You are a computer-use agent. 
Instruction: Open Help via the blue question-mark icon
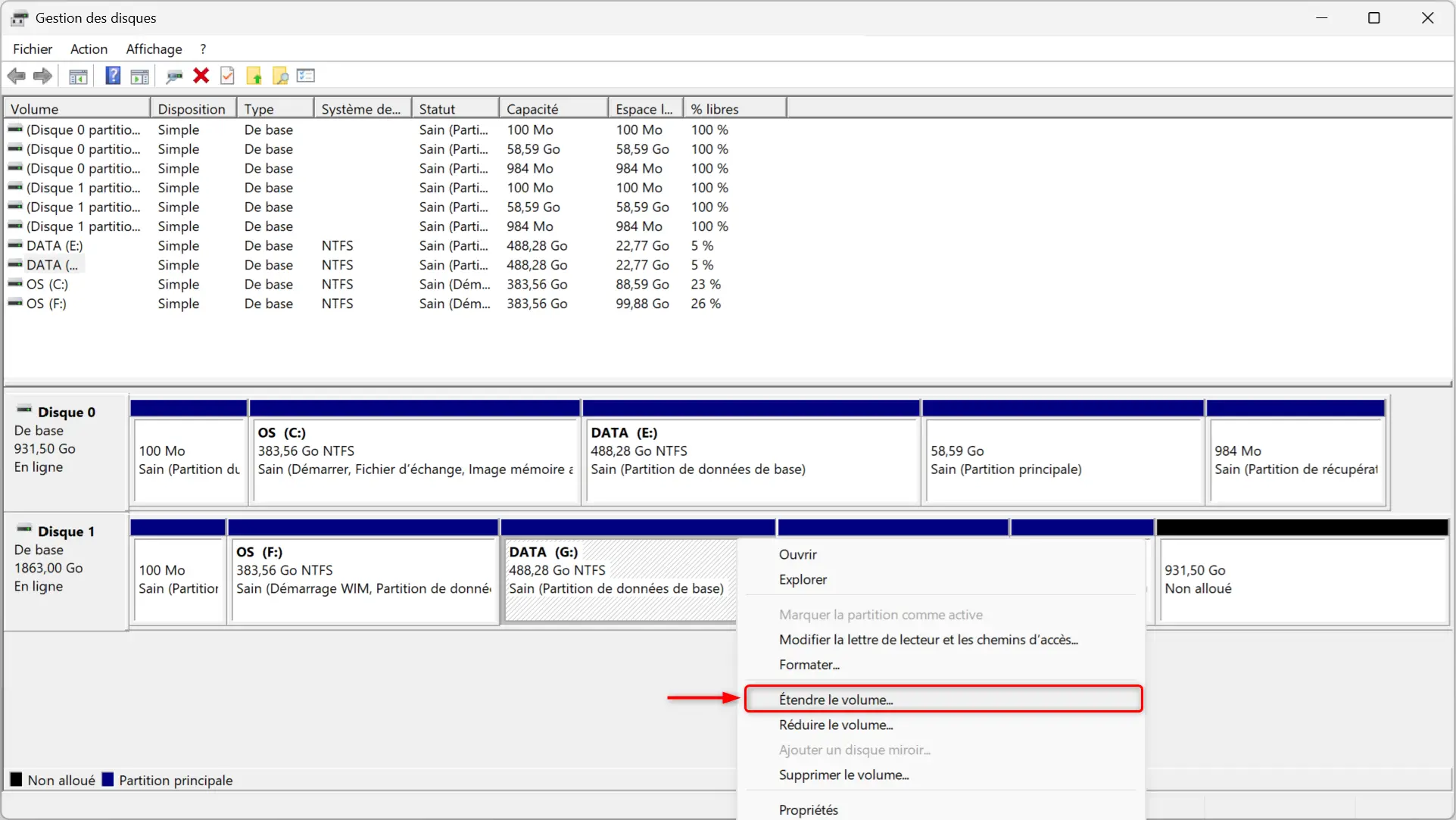113,76
